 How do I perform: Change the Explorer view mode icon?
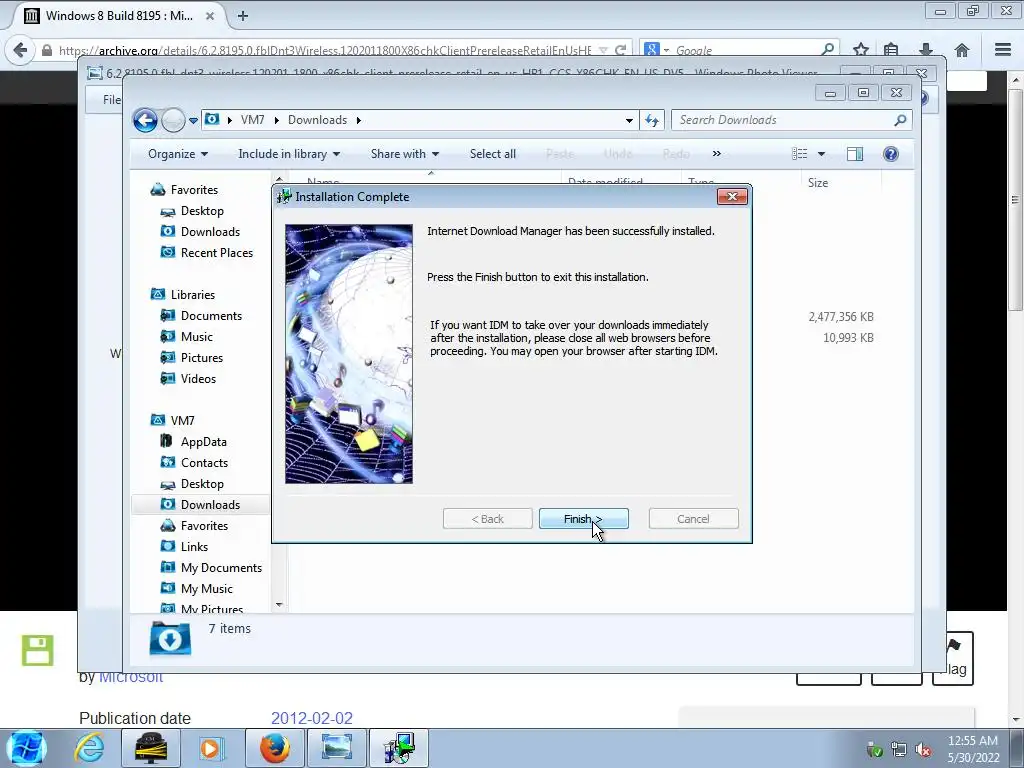(x=799, y=154)
